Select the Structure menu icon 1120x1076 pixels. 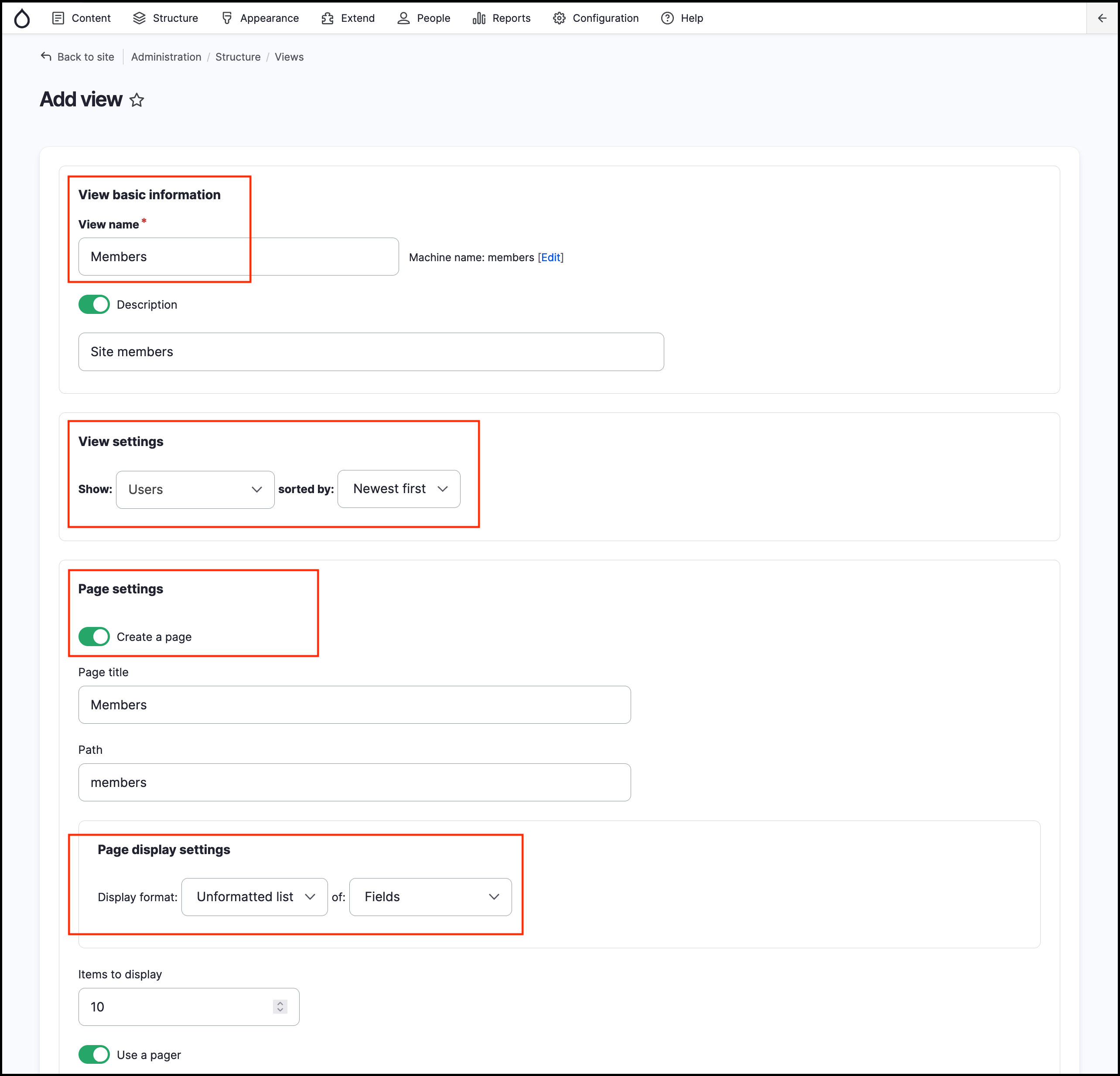point(139,18)
